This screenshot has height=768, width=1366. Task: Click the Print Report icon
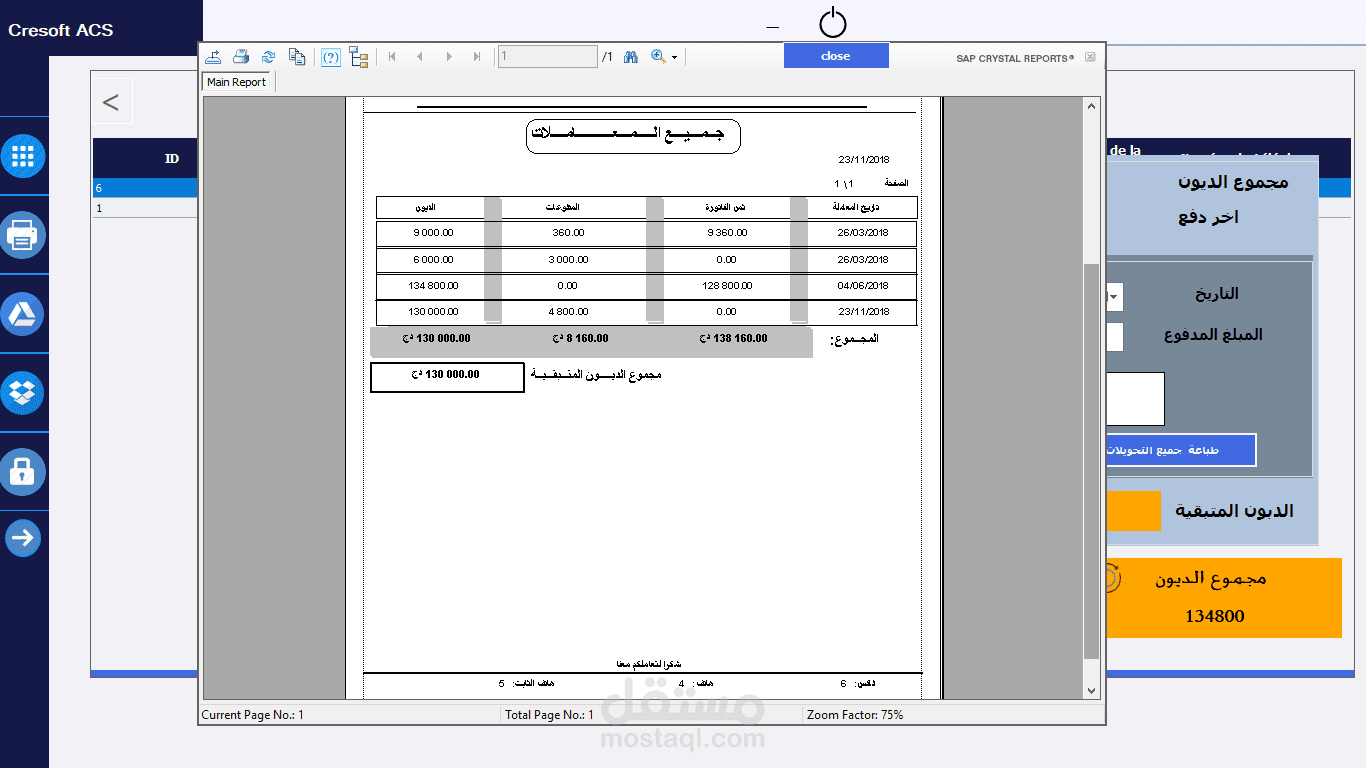[x=241, y=57]
